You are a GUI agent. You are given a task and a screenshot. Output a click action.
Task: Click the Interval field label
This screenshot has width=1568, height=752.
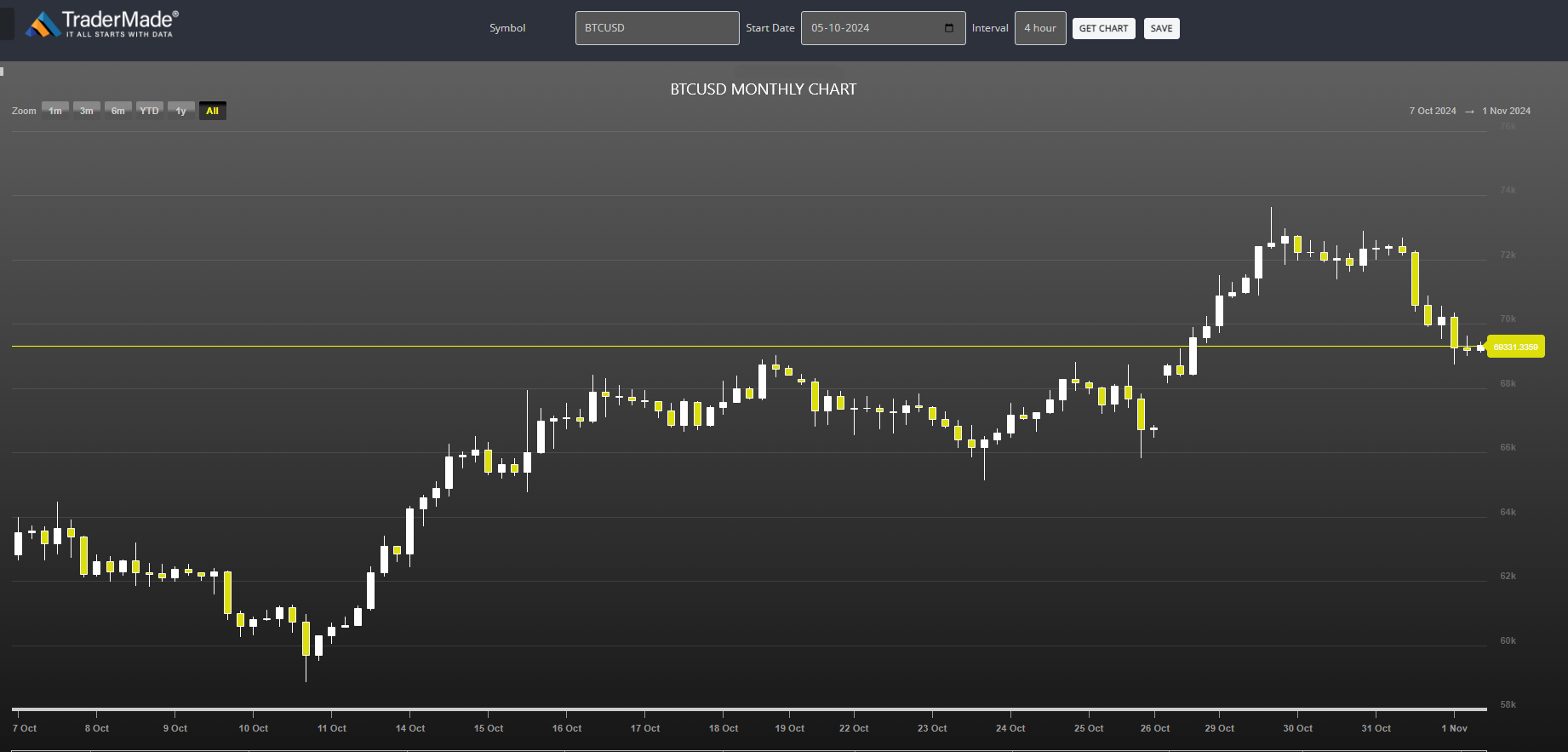(x=990, y=28)
